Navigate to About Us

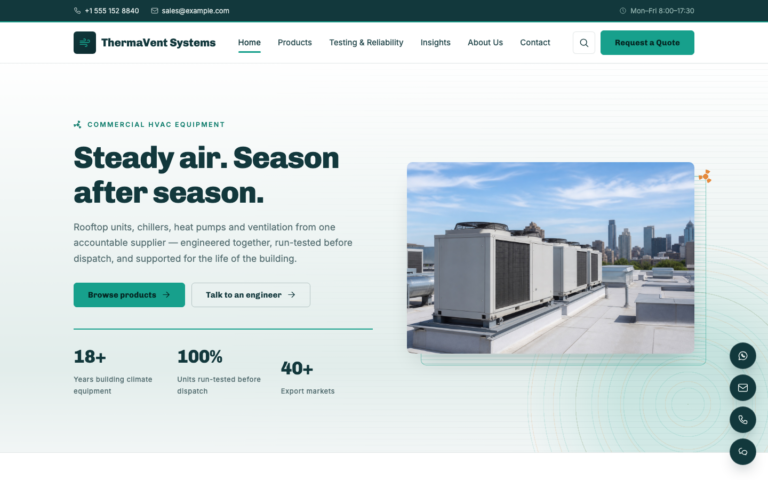(x=485, y=43)
